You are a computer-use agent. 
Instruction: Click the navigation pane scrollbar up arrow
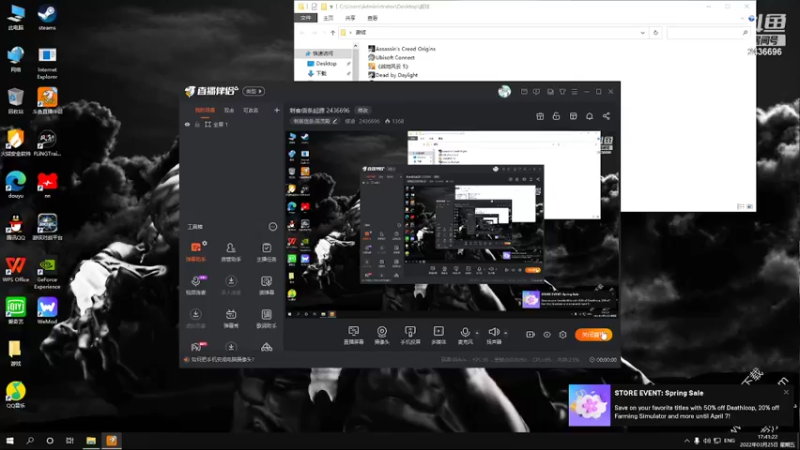tap(356, 46)
